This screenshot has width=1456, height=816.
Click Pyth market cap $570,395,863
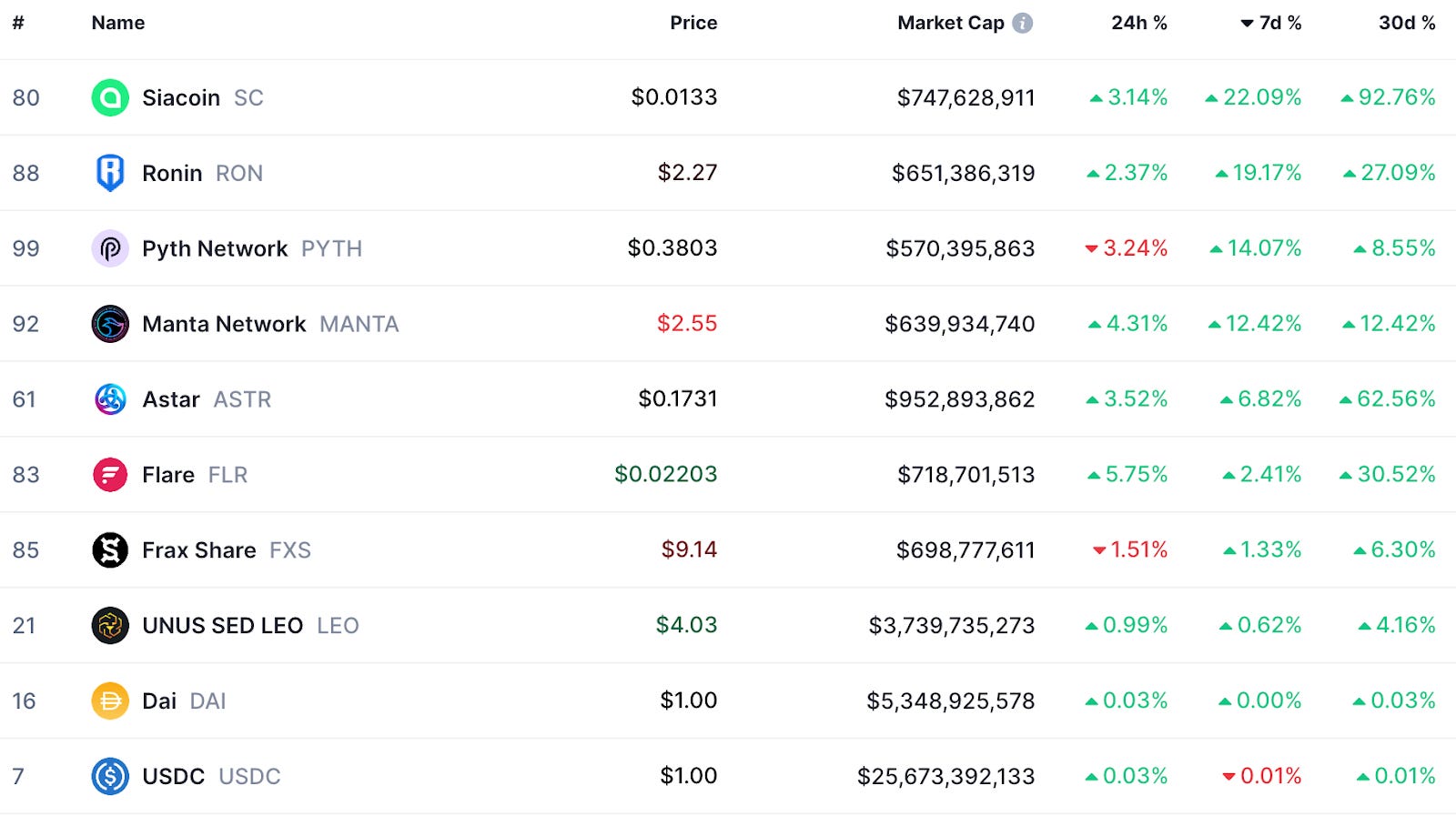[960, 248]
